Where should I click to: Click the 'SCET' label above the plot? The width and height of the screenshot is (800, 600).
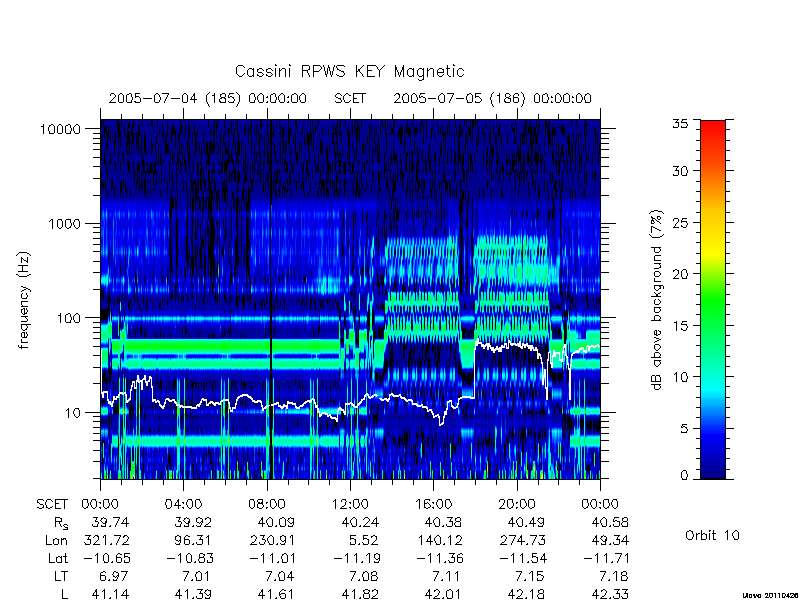pos(350,98)
